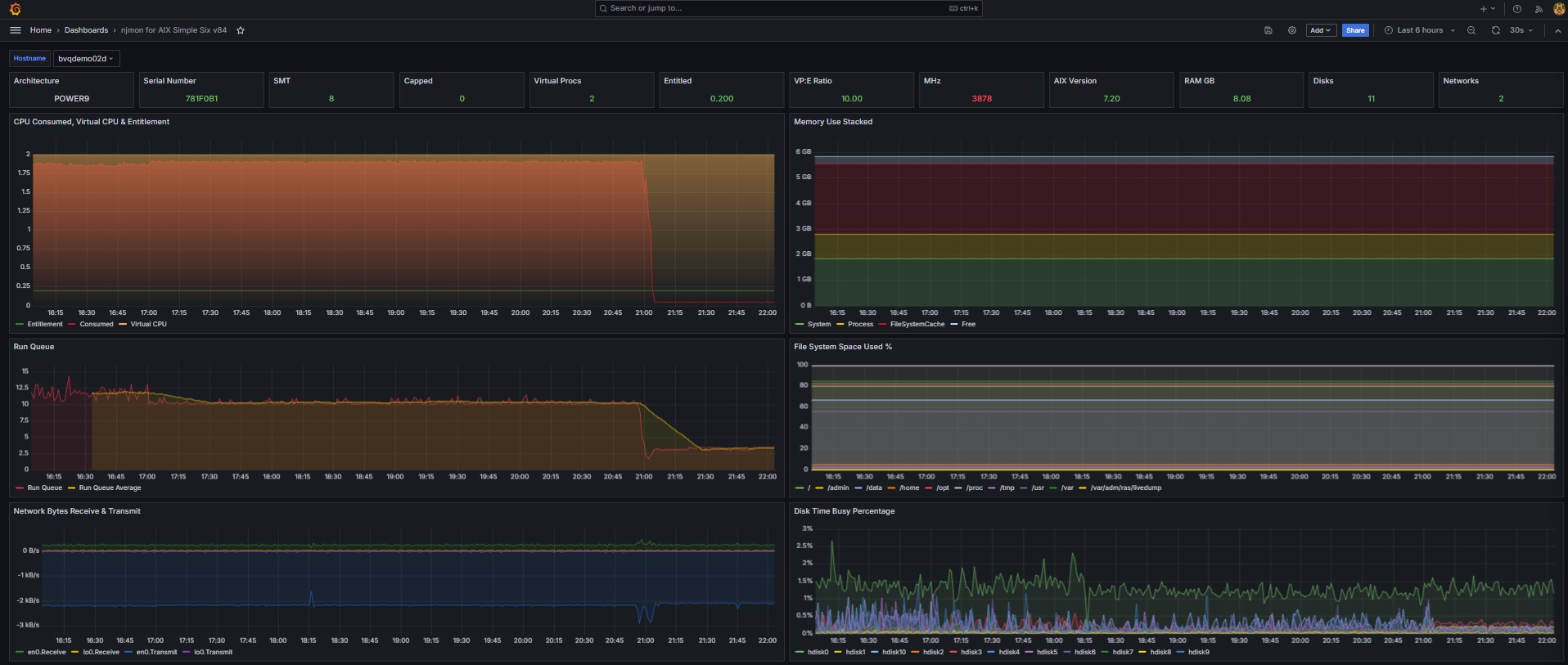Image resolution: width=1568 pixels, height=665 pixels.
Task: Click the Grafana logo icon
Action: [x=15, y=9]
